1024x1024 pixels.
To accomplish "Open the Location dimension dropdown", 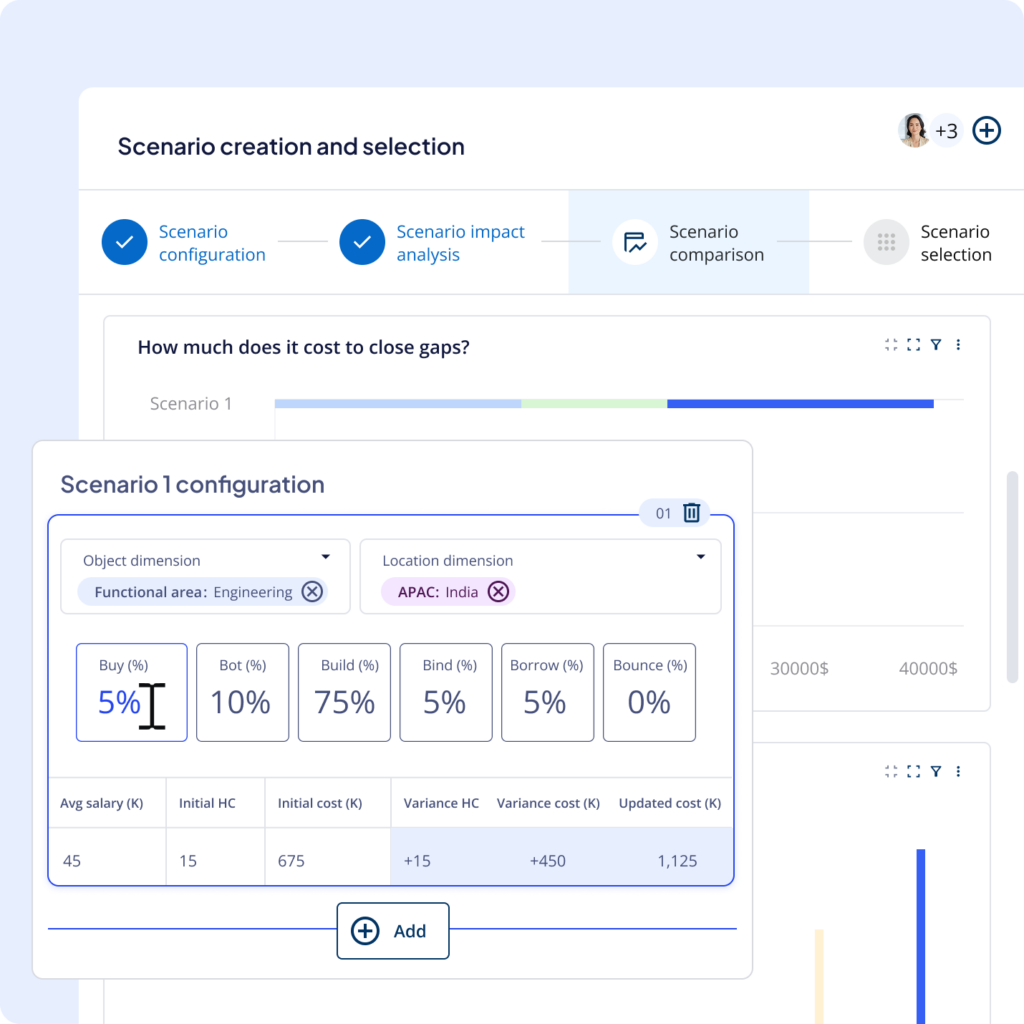I will [x=702, y=557].
